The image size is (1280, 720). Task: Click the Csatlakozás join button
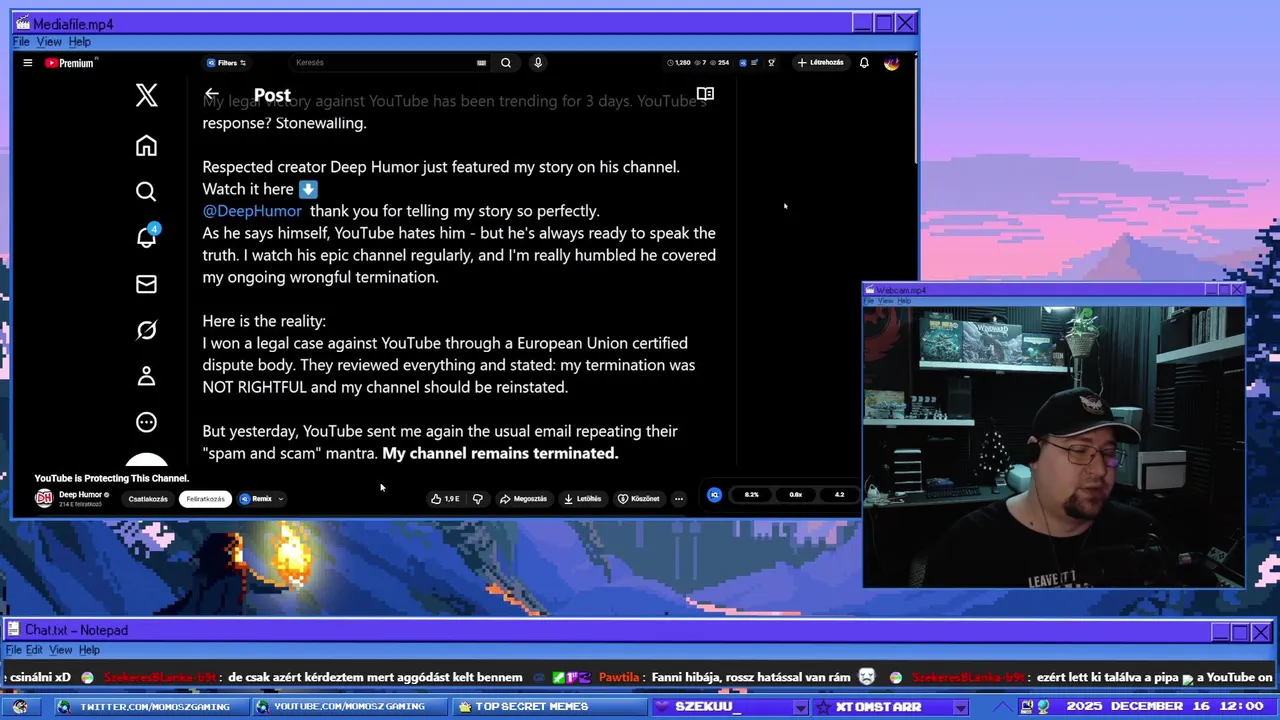pos(148,498)
